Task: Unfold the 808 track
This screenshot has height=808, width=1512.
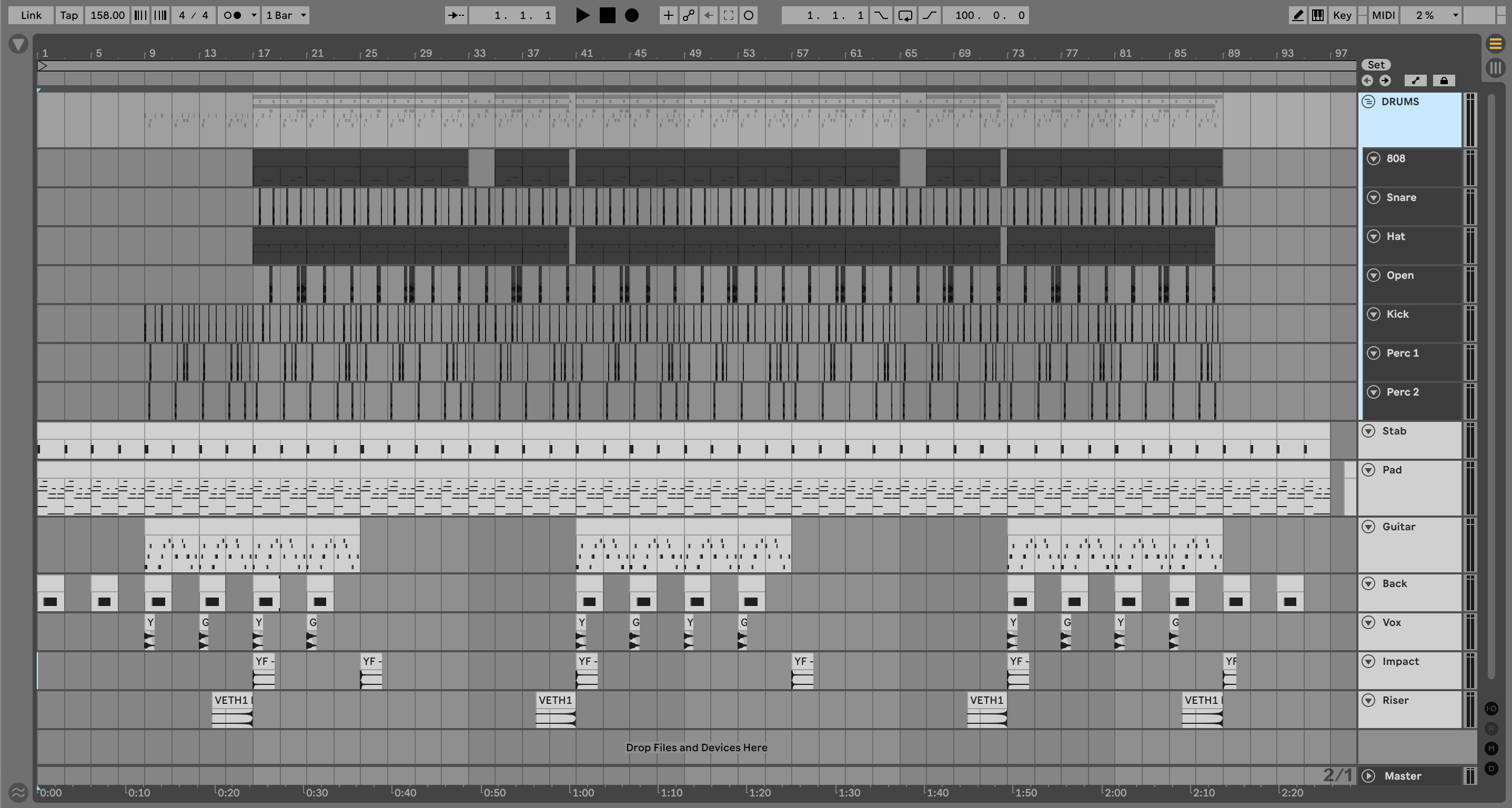Action: [1374, 158]
